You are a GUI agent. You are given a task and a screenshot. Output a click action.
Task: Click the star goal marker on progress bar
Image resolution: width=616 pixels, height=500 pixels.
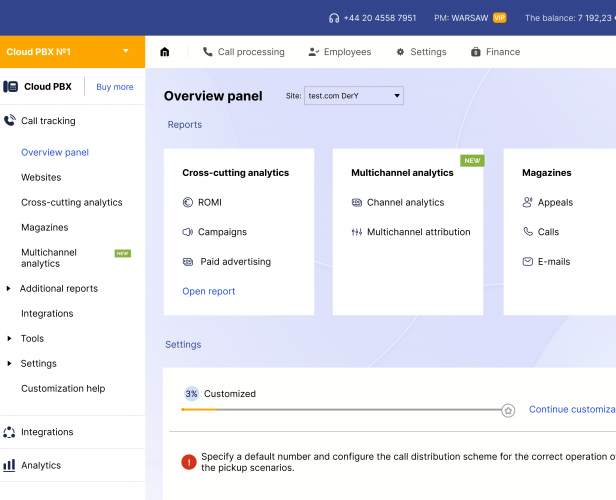coord(508,410)
